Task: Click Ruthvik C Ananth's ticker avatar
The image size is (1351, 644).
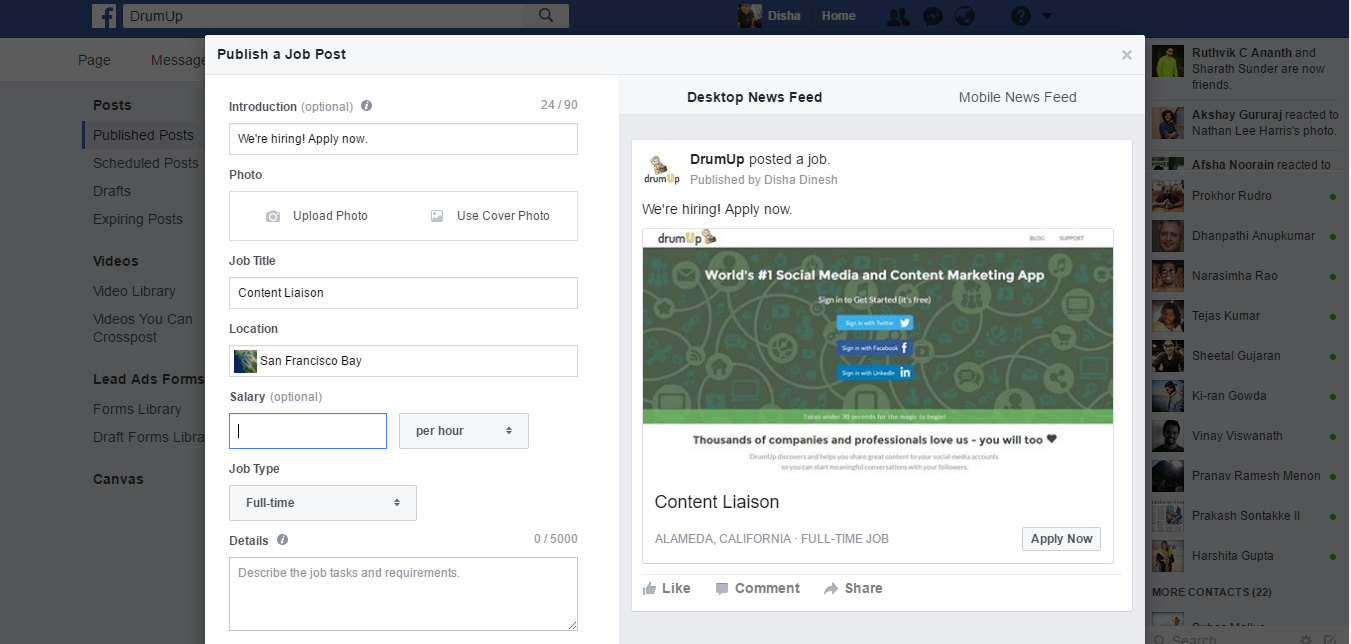Action: [x=1168, y=62]
